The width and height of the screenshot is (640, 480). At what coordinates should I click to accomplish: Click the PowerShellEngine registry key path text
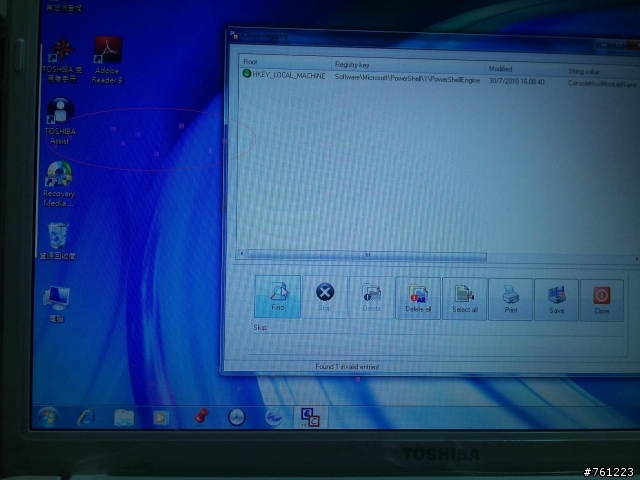pyautogui.click(x=407, y=79)
